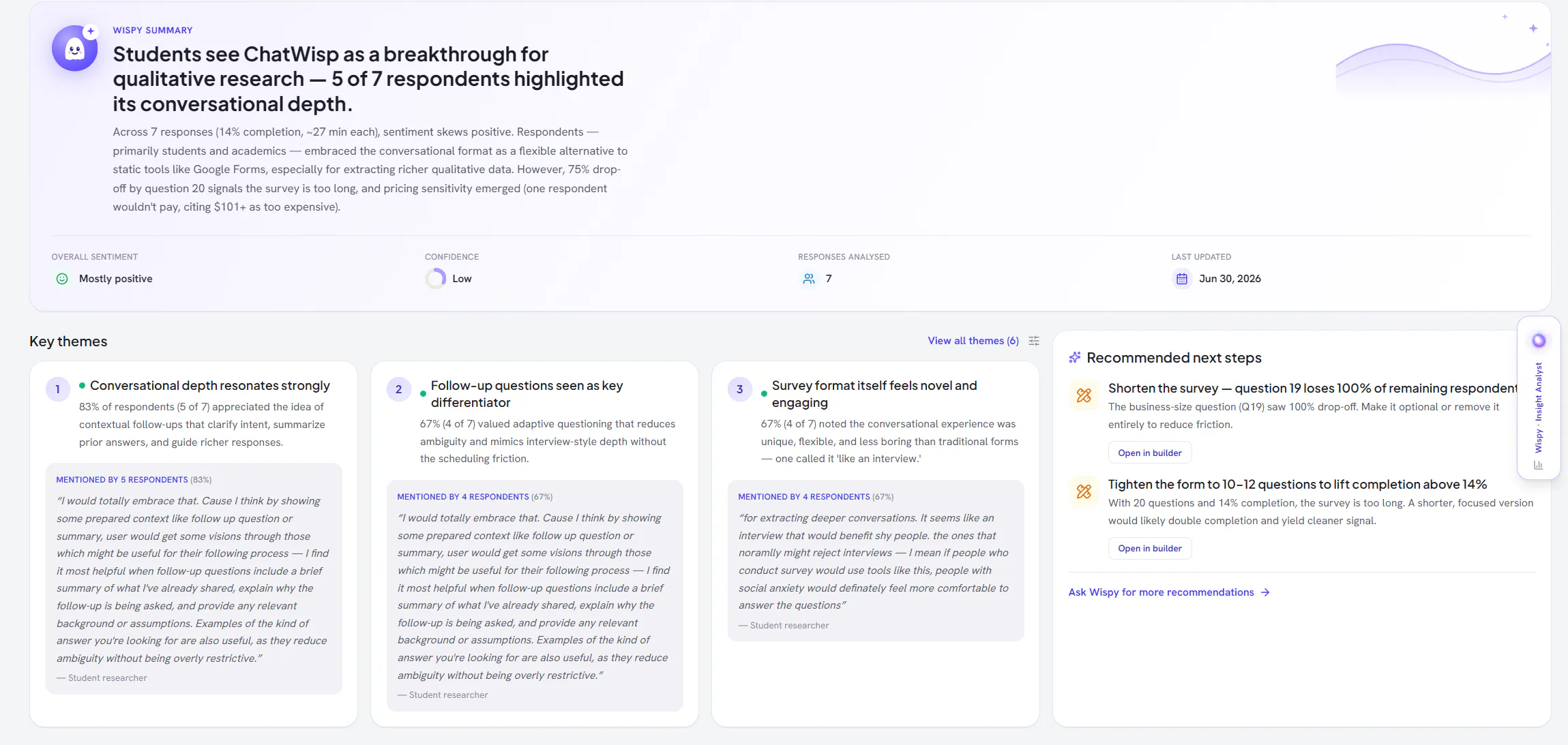
Task: Click the theme title Conversational depth resonates strongly
Action: click(x=210, y=386)
